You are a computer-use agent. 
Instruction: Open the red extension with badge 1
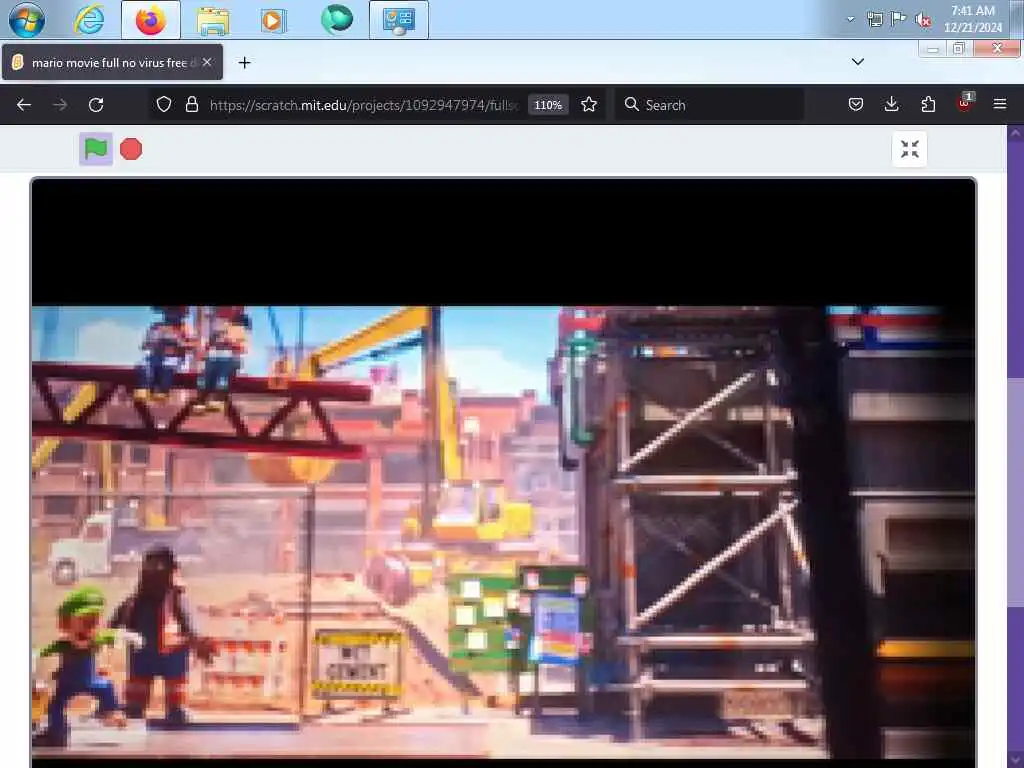965,103
